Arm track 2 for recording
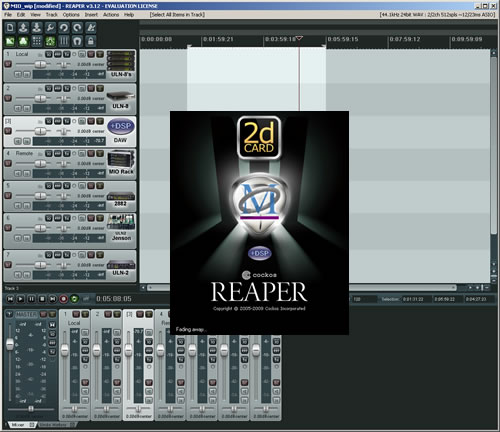 (8, 98)
